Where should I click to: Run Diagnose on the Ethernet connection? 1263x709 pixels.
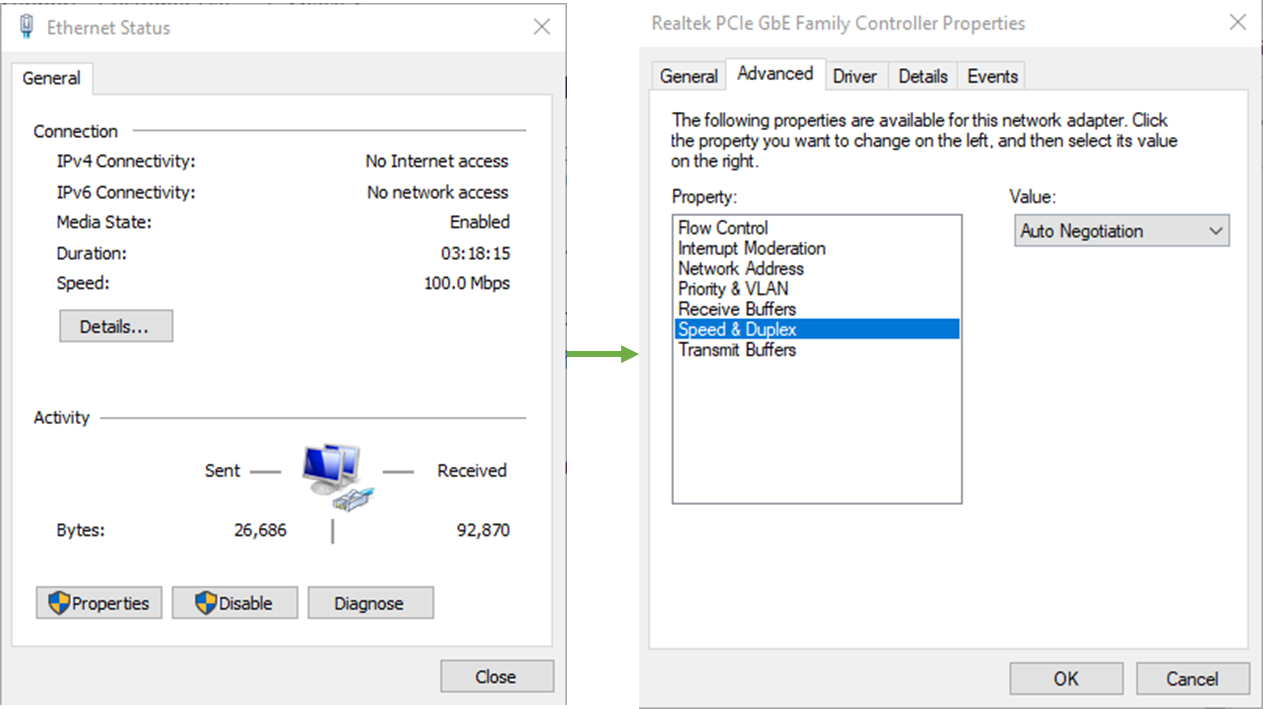[370, 603]
